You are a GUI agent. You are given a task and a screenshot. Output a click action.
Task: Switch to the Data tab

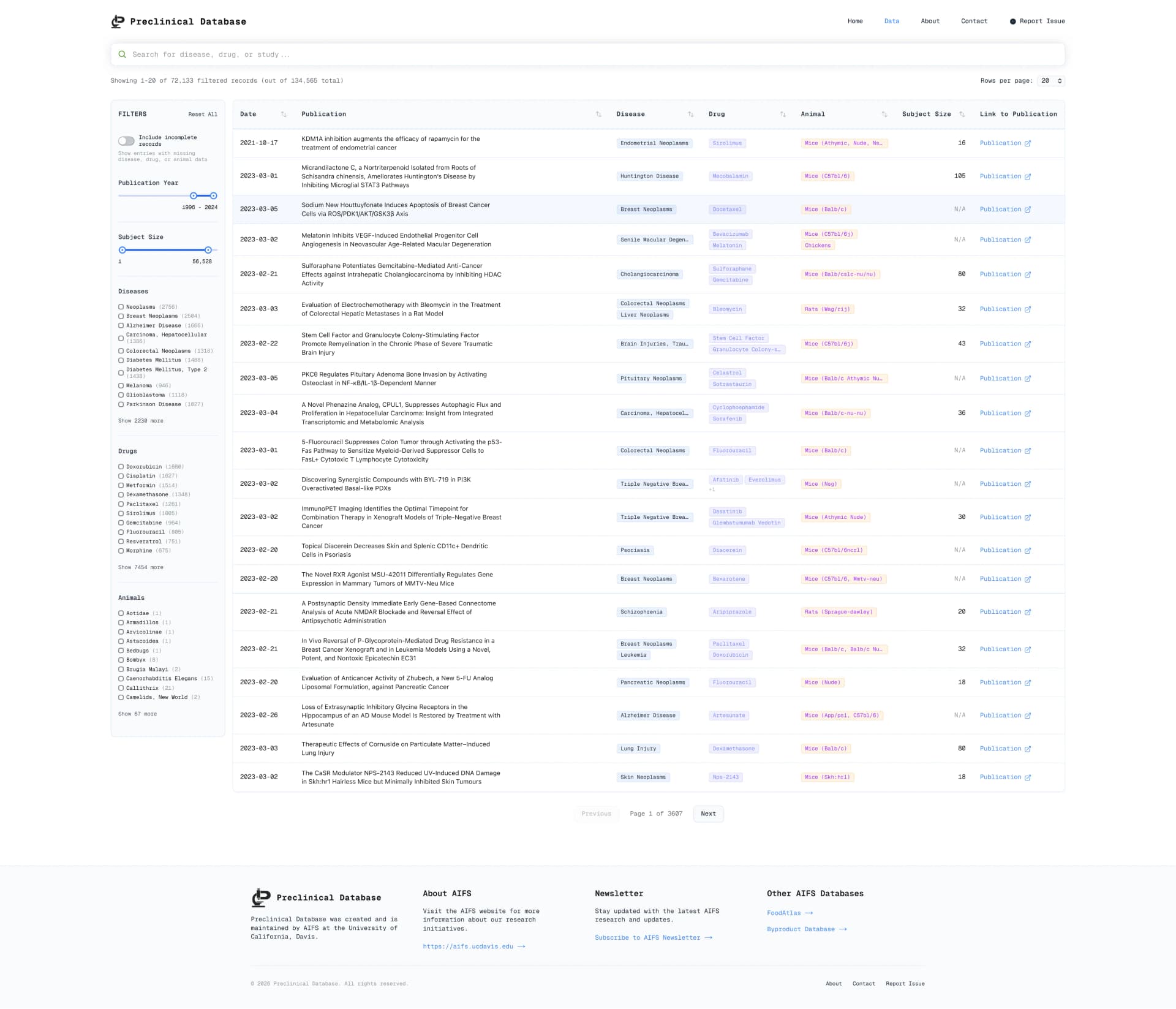pos(891,21)
